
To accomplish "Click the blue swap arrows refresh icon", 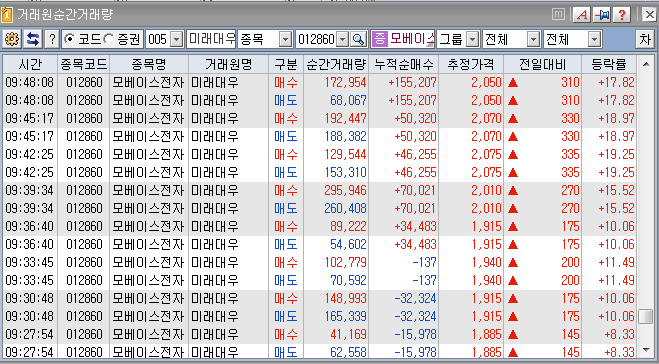I will coord(33,40).
